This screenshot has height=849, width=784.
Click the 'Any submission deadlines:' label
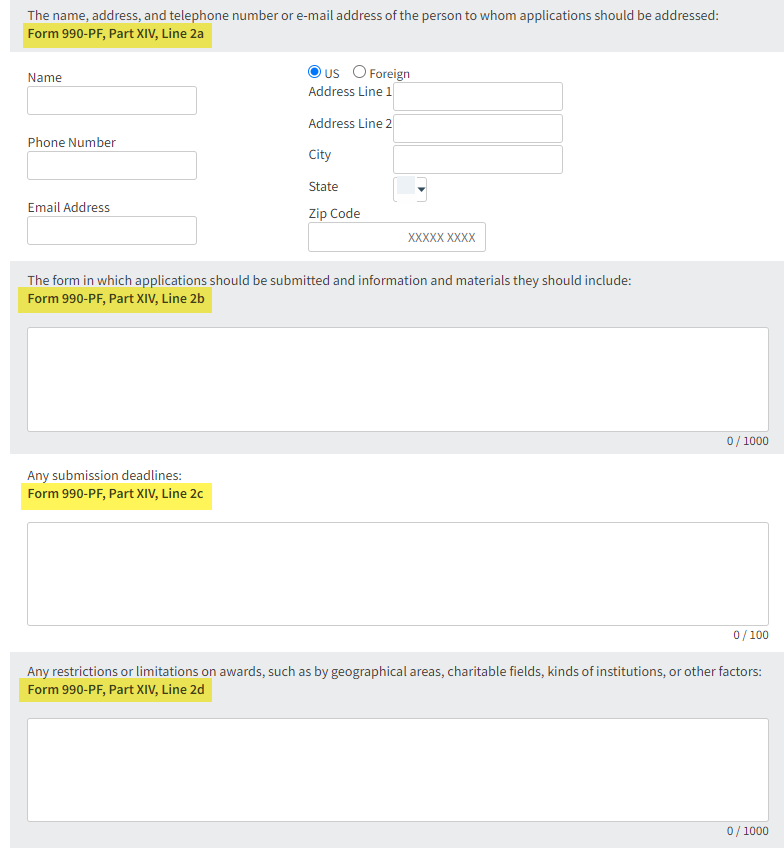tap(104, 475)
